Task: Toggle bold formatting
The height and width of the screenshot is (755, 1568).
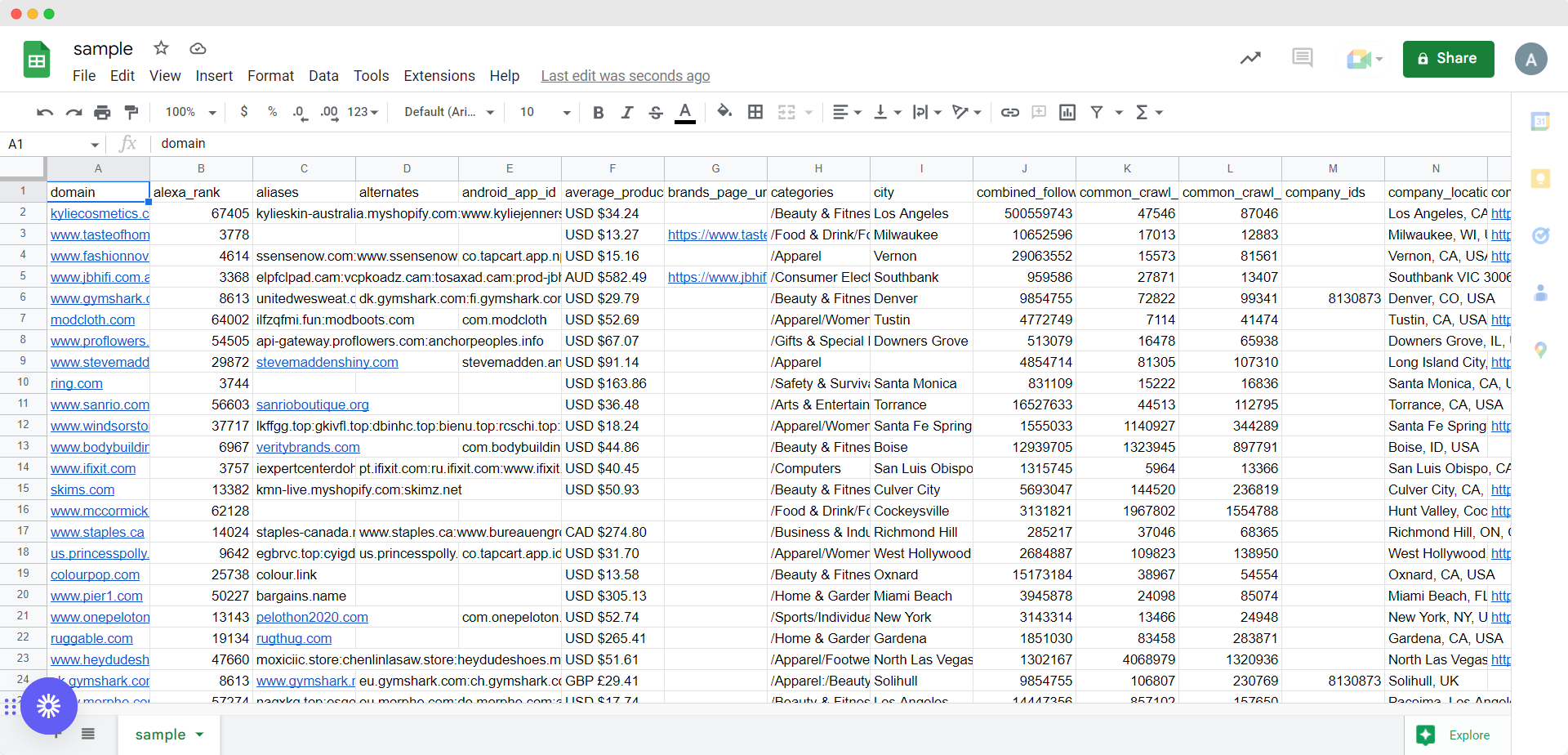Action: pyautogui.click(x=598, y=112)
